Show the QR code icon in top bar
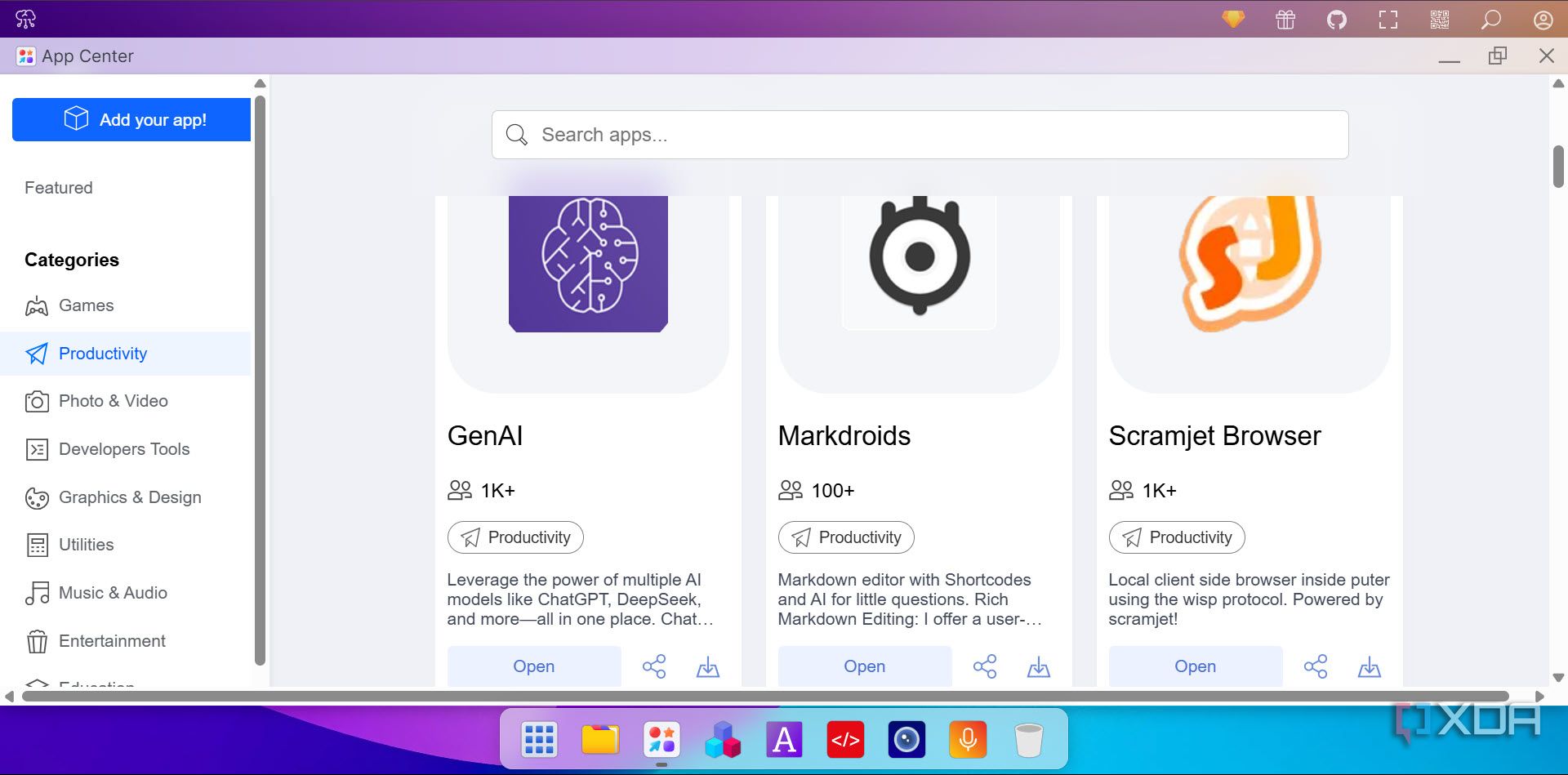 pos(1440,20)
